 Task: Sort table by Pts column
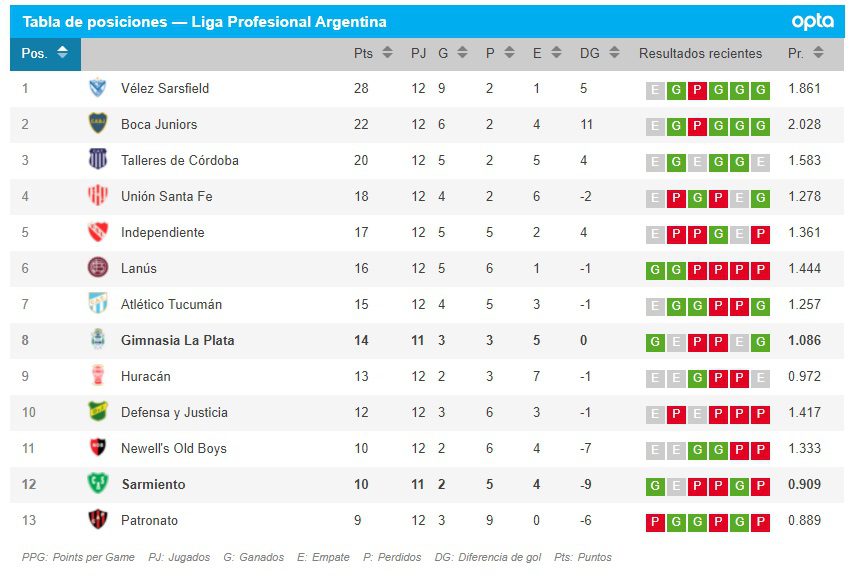click(373, 53)
